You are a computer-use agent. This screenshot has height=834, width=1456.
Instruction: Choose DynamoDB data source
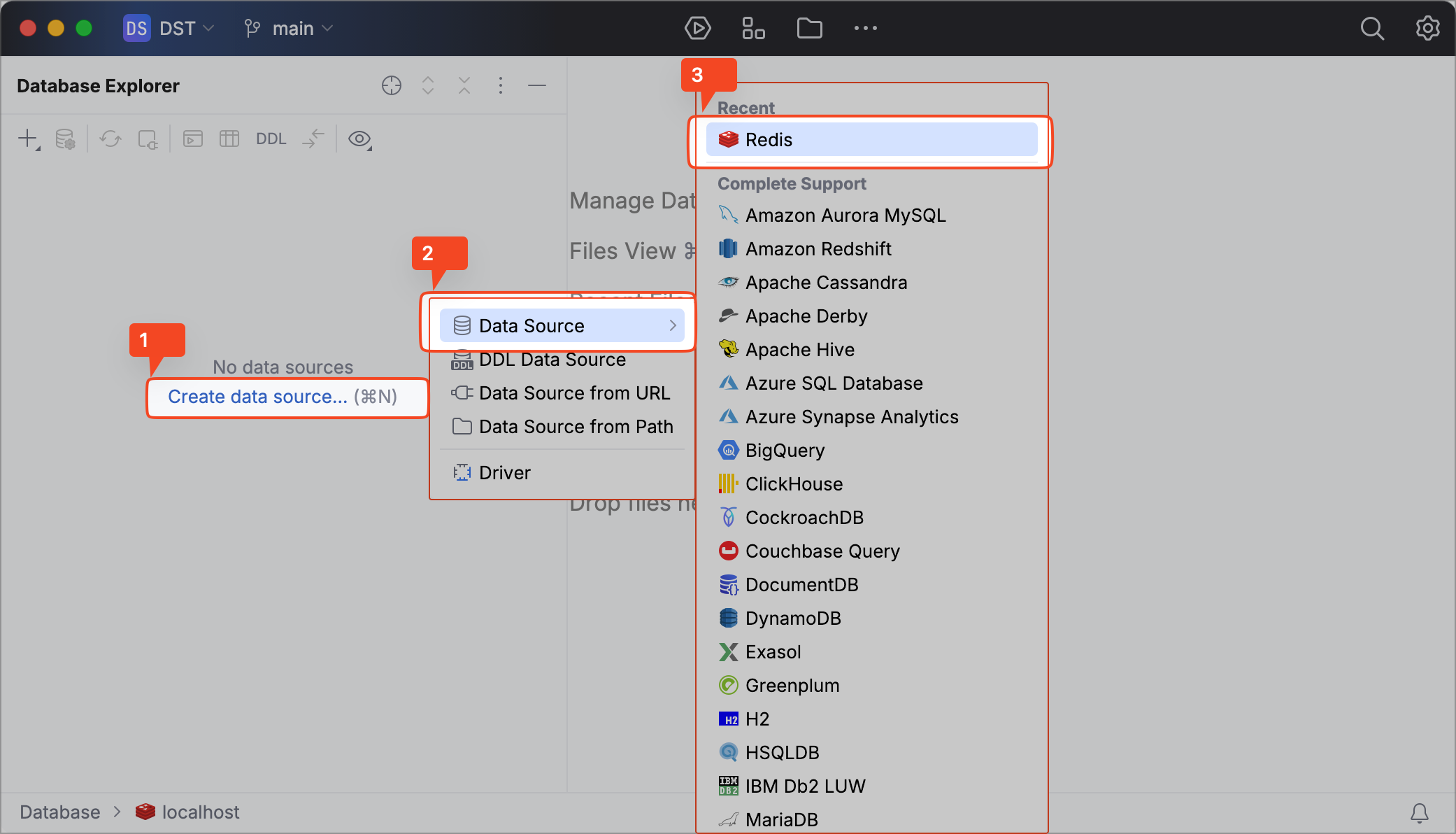point(871,619)
